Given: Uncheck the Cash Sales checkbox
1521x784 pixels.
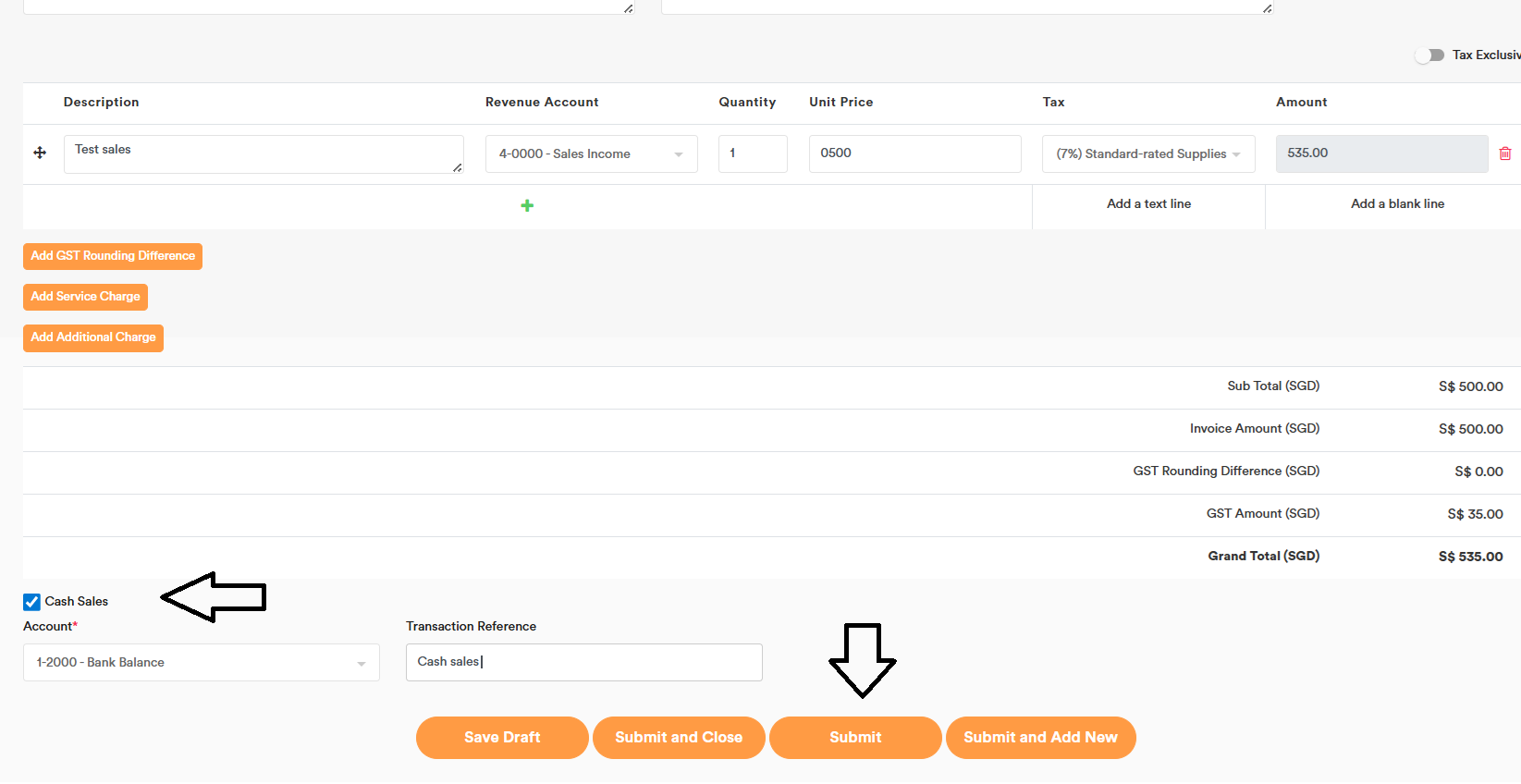Looking at the screenshot, I should pos(32,602).
